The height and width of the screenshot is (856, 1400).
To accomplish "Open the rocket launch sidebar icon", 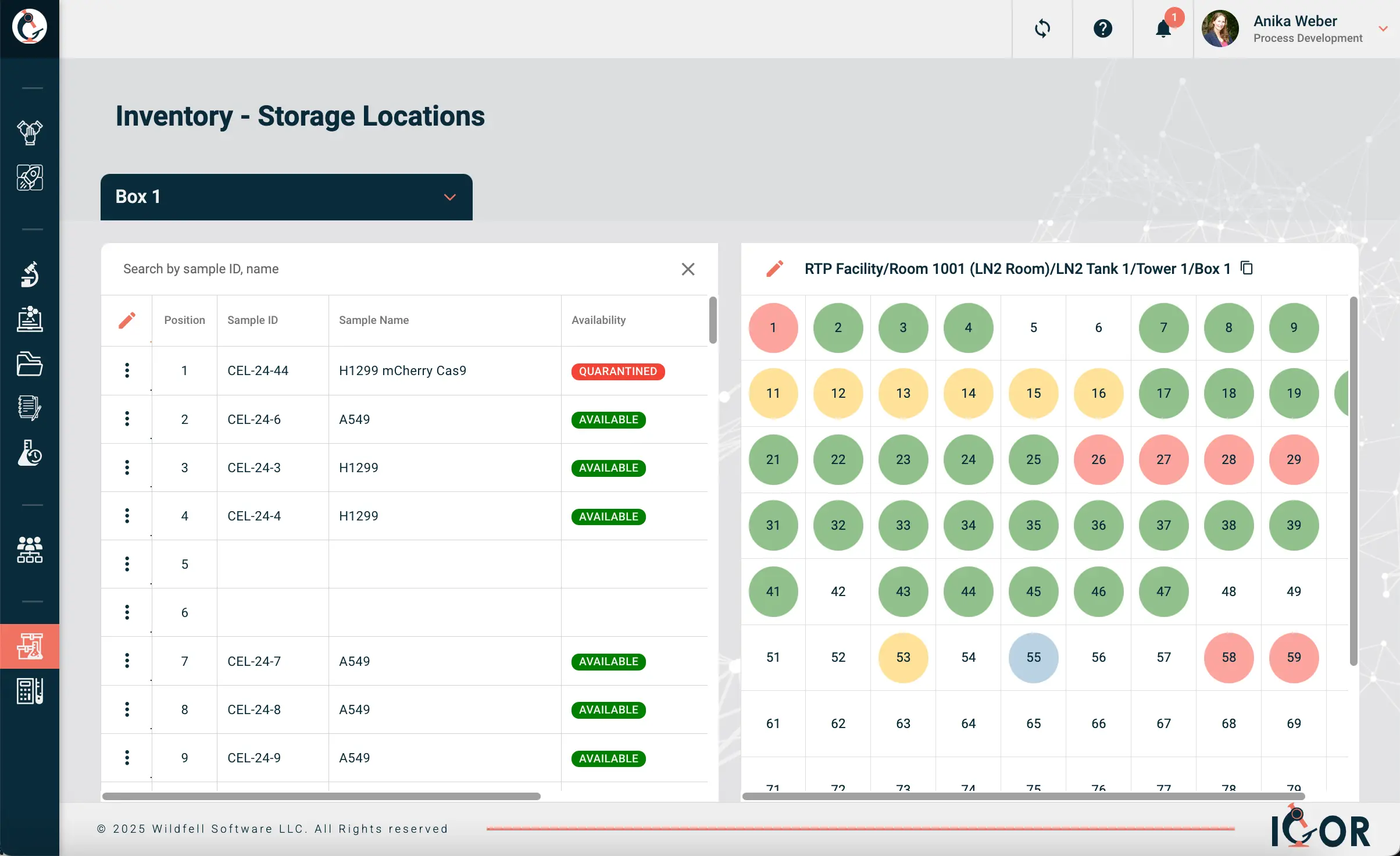I will coord(30,177).
